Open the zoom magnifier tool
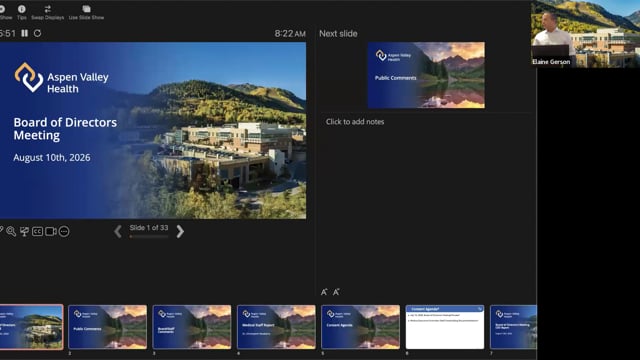Image resolution: width=640 pixels, height=360 pixels. [x=11, y=231]
